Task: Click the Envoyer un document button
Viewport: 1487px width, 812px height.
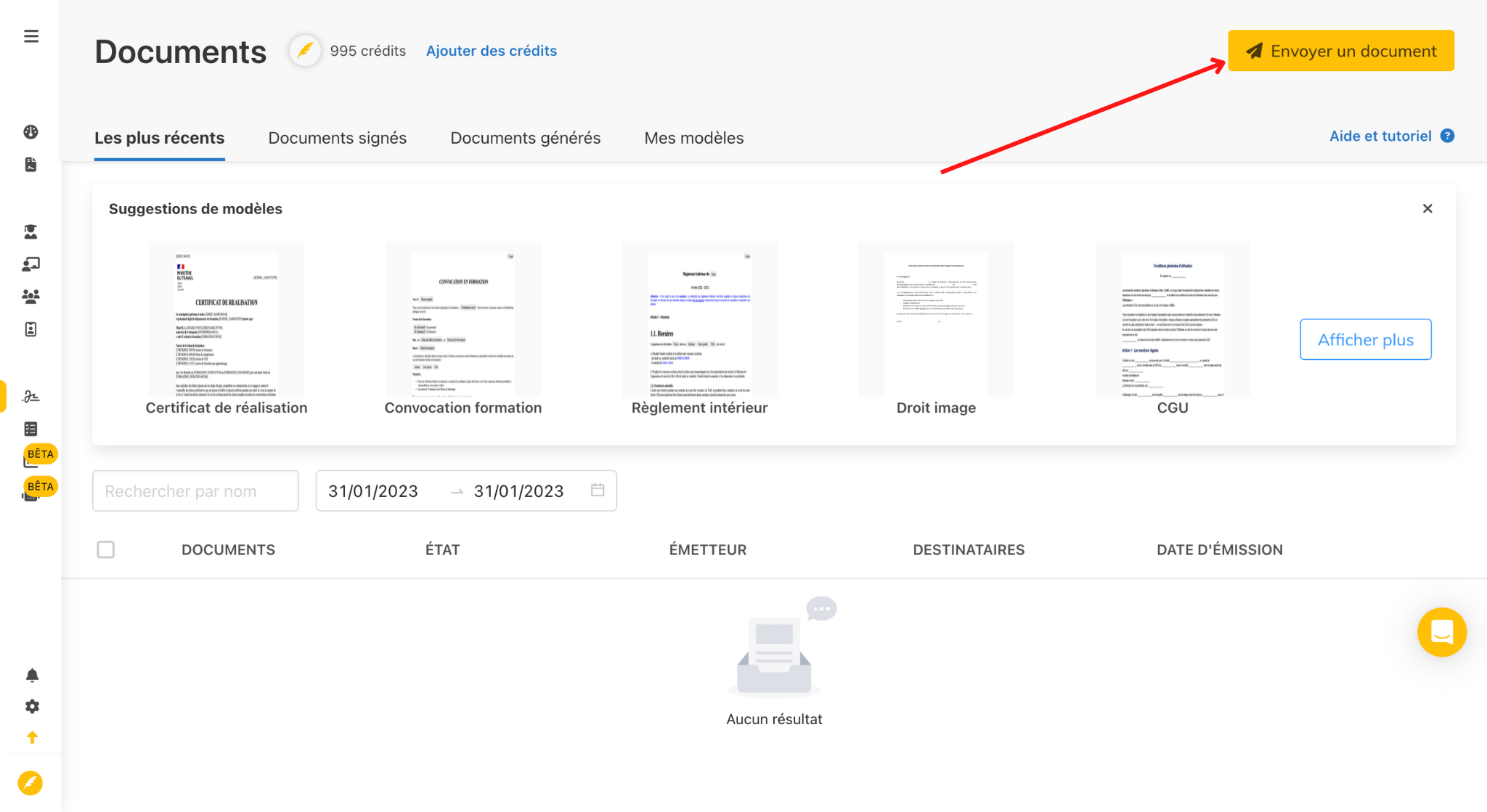Action: (x=1341, y=51)
